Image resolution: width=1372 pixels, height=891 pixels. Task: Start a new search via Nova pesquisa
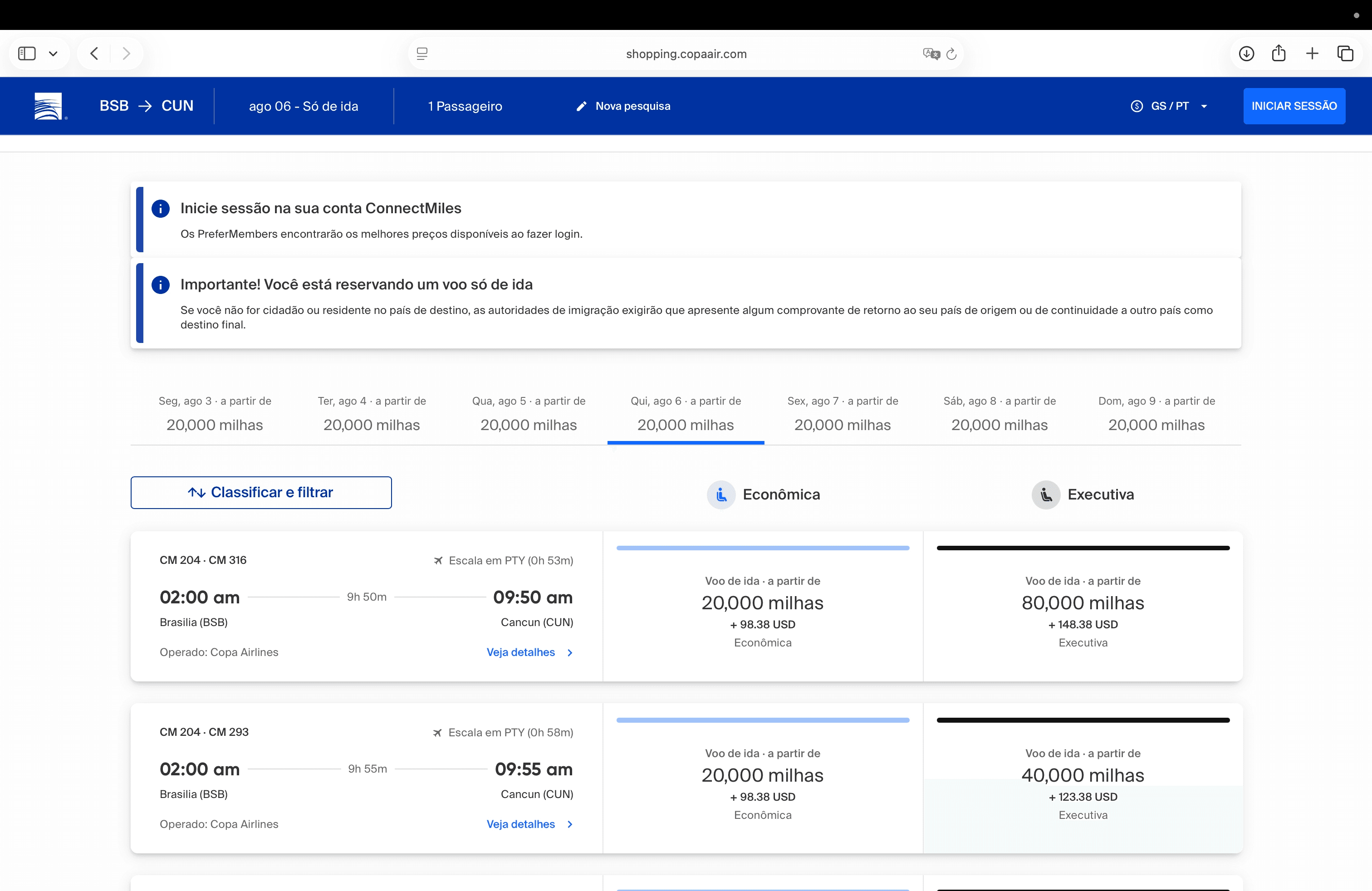(623, 106)
